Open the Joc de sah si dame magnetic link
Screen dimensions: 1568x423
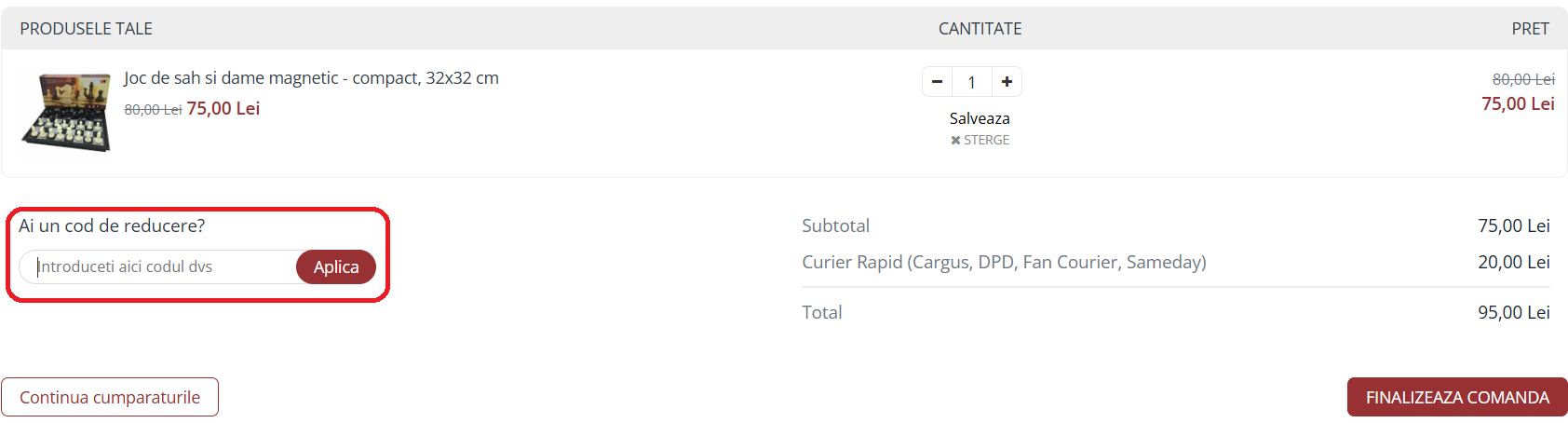pyautogui.click(x=311, y=78)
